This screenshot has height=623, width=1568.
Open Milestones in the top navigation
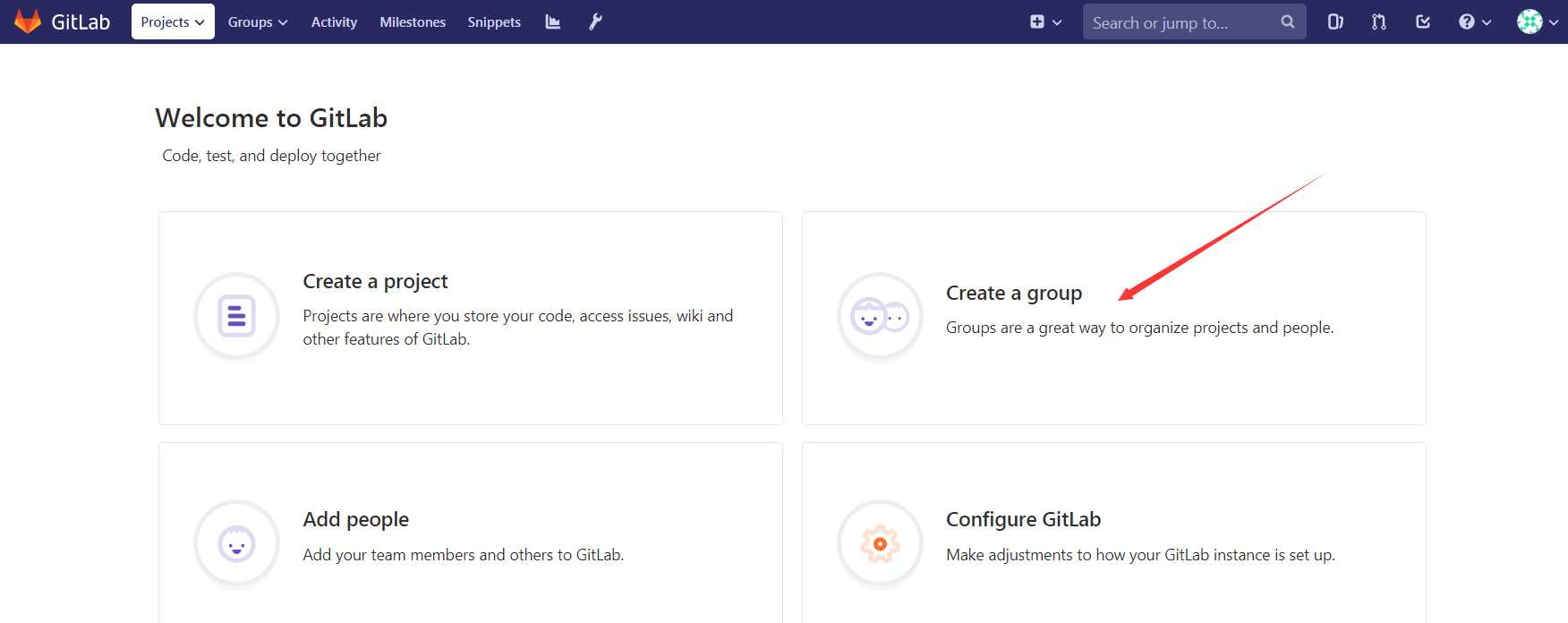[x=413, y=21]
